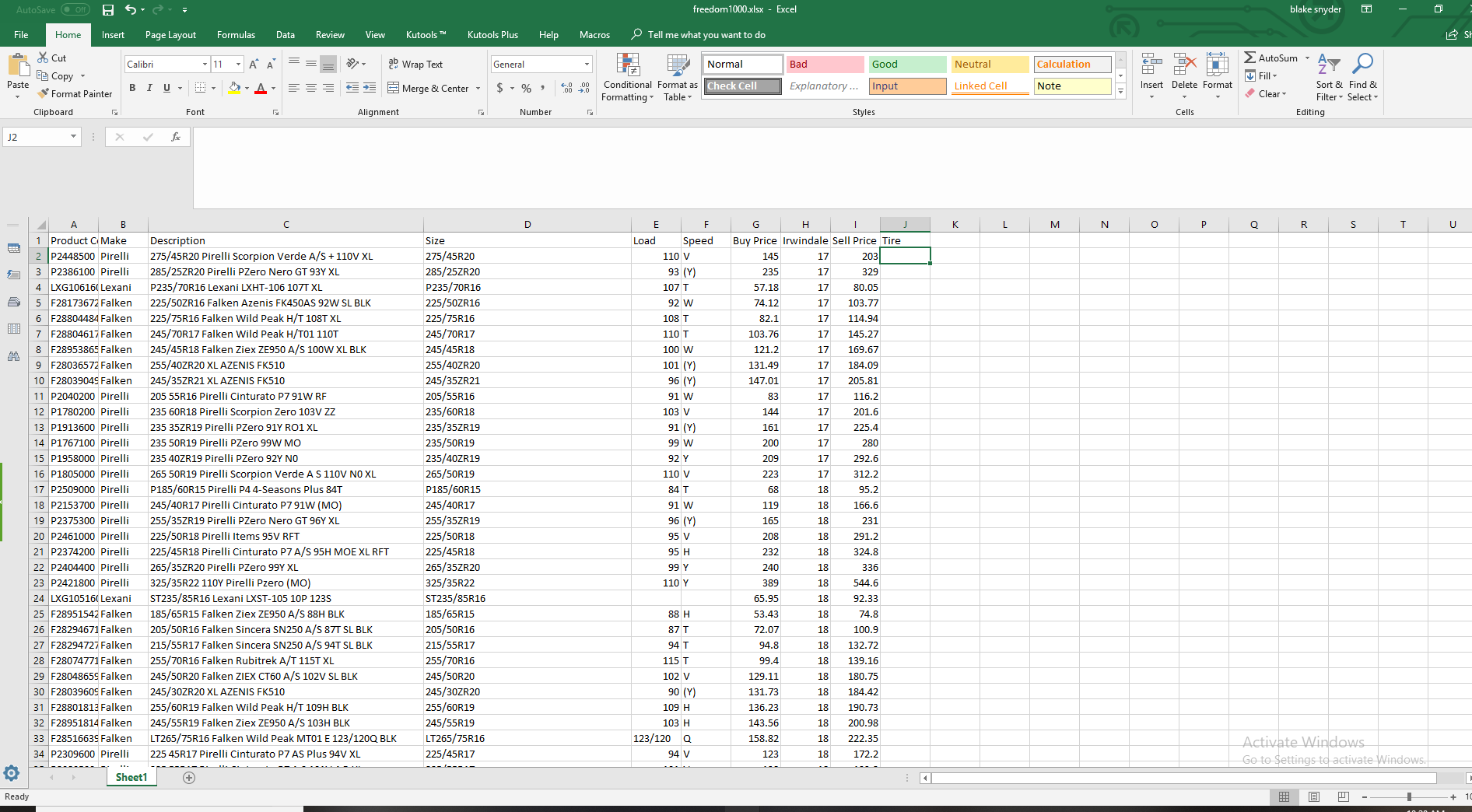Toggle right text alignment
1472x812 pixels.
point(328,88)
